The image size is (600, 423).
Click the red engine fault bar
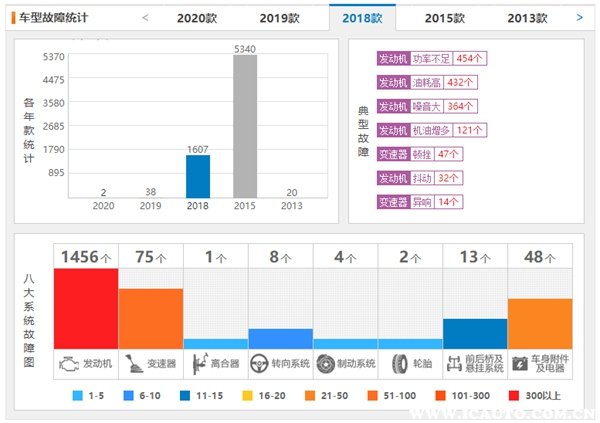coord(86,308)
